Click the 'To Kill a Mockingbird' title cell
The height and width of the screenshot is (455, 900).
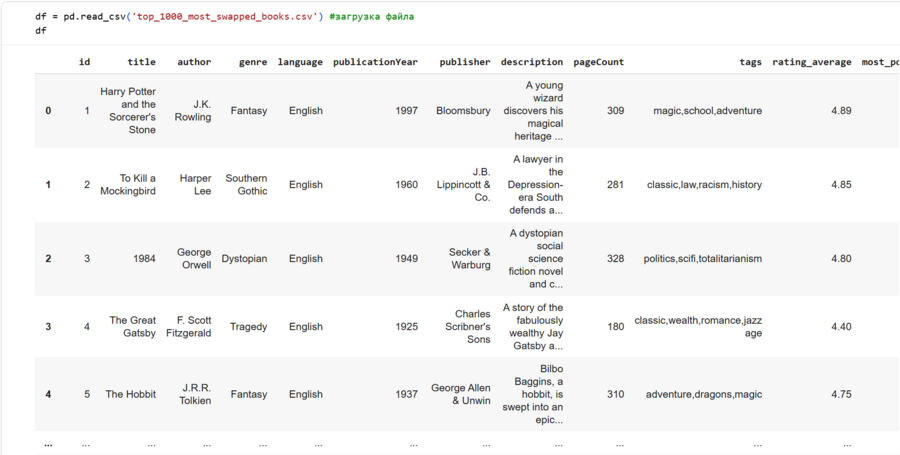point(128,185)
